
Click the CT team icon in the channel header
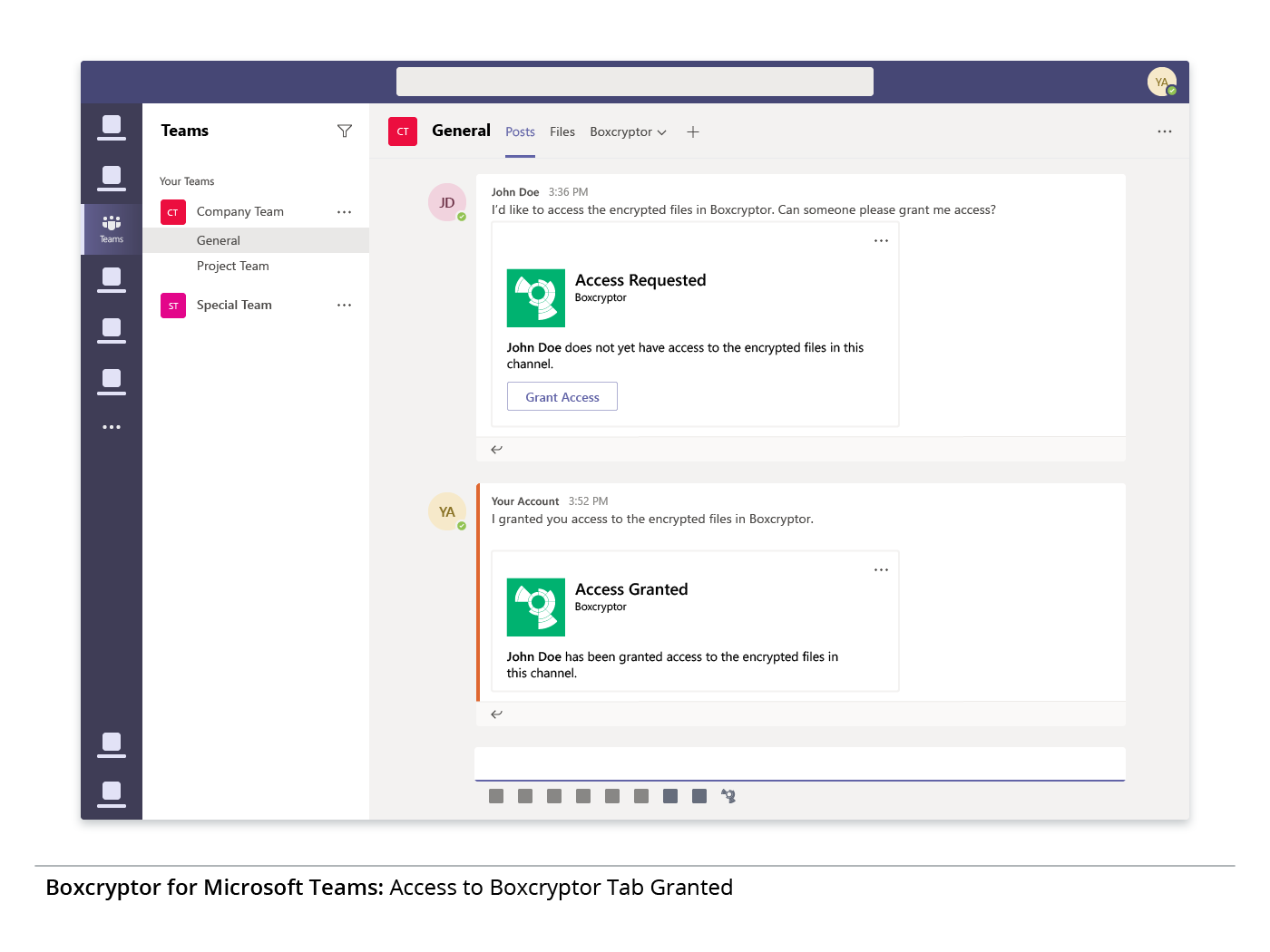pos(403,131)
